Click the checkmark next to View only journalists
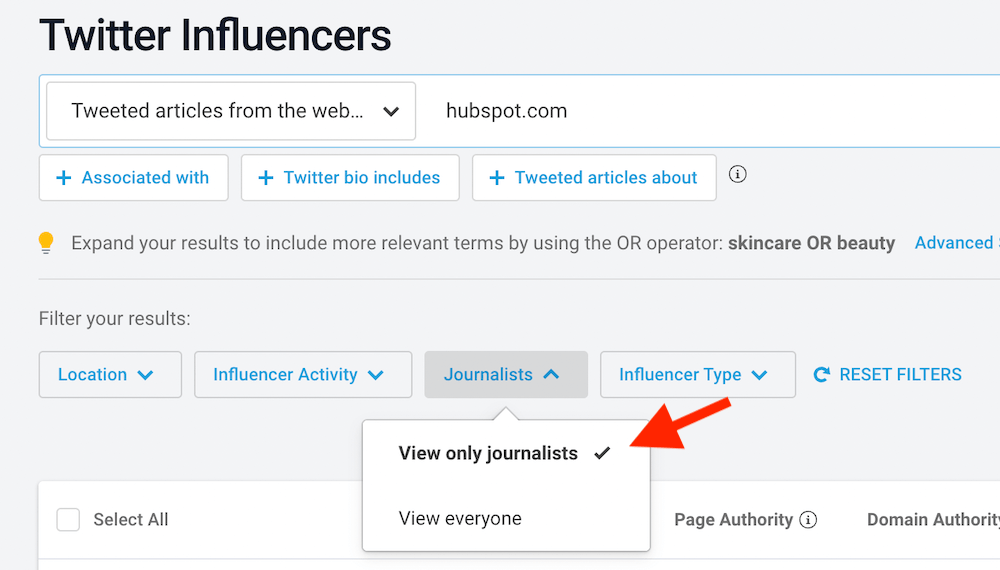This screenshot has height=570, width=1000. pyautogui.click(x=601, y=453)
